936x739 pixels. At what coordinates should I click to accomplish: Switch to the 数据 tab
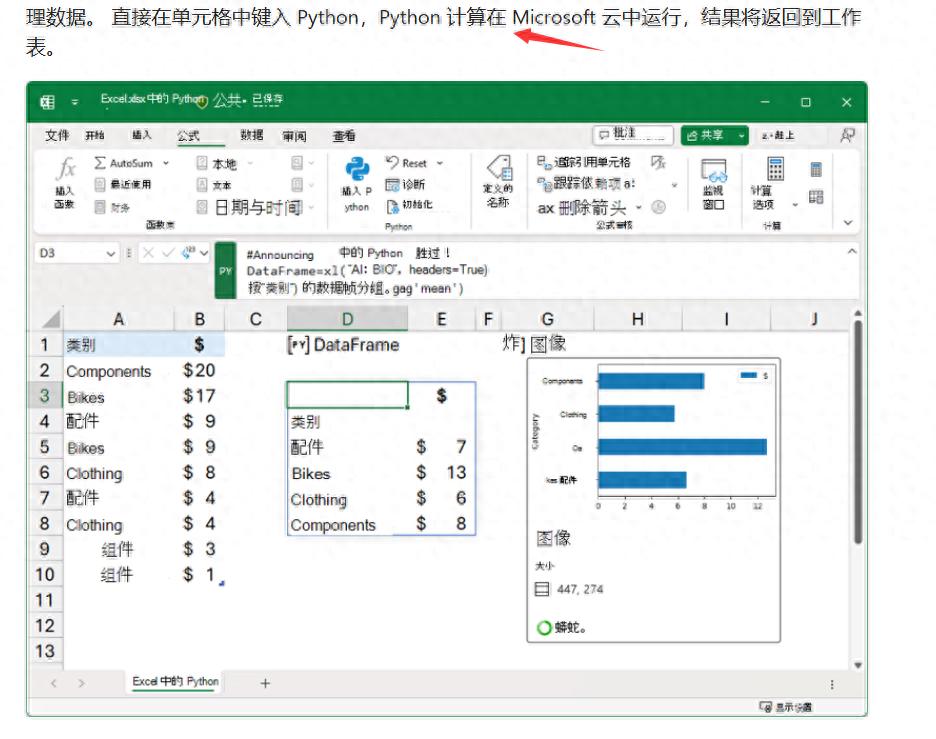click(x=252, y=136)
